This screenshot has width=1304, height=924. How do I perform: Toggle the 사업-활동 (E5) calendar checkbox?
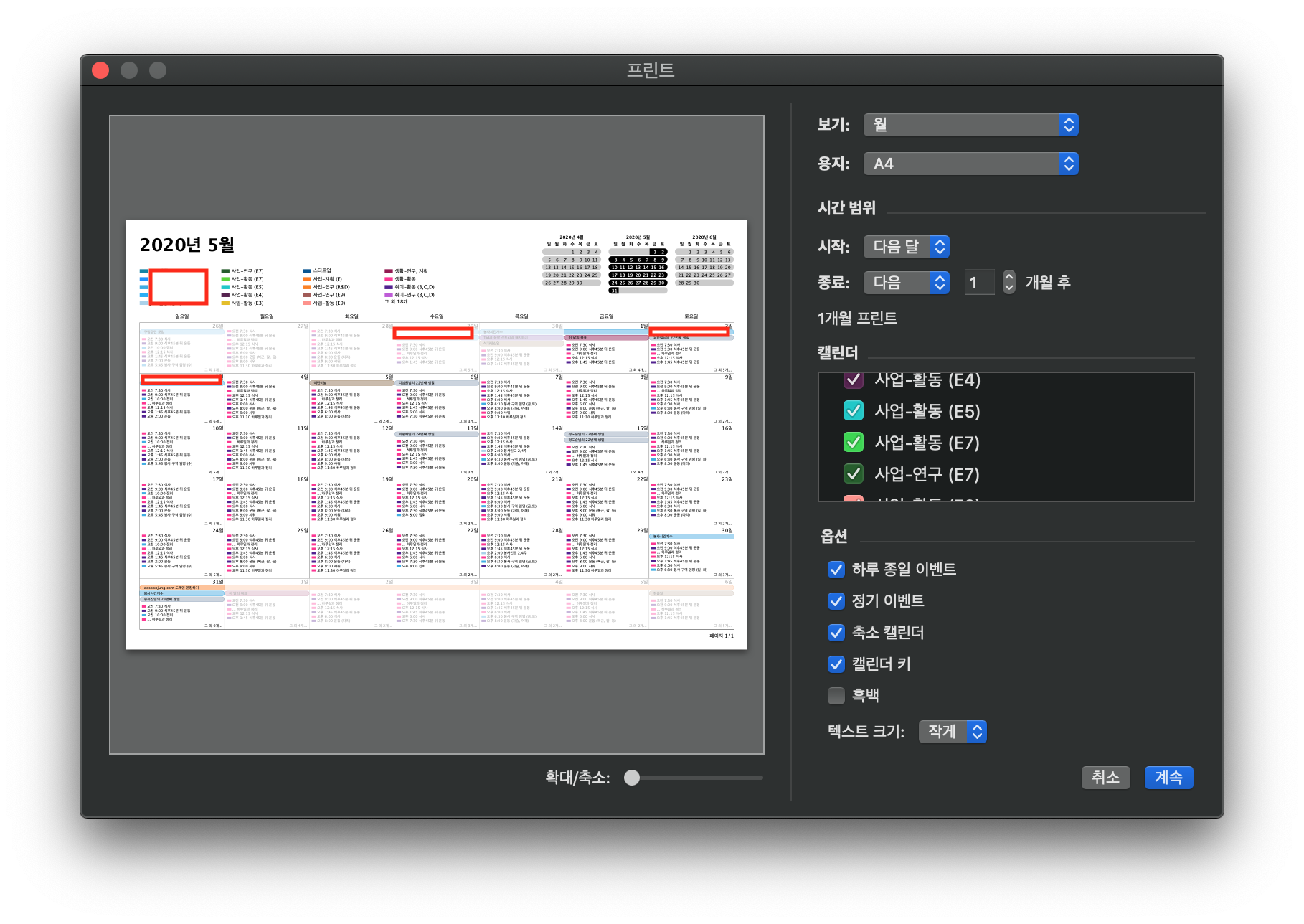point(854,410)
